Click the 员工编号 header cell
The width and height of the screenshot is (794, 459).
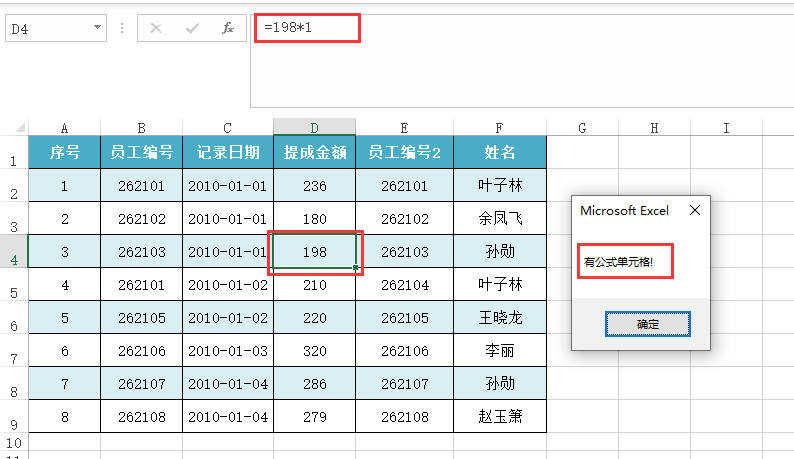141,152
